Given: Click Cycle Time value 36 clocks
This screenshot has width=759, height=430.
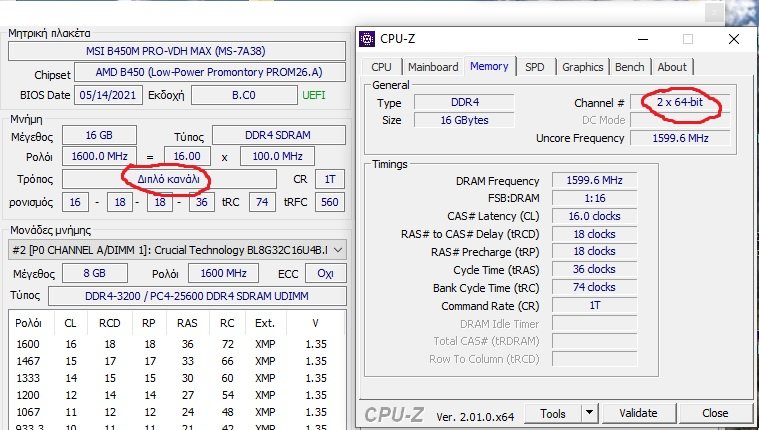Looking at the screenshot, I should [594, 269].
